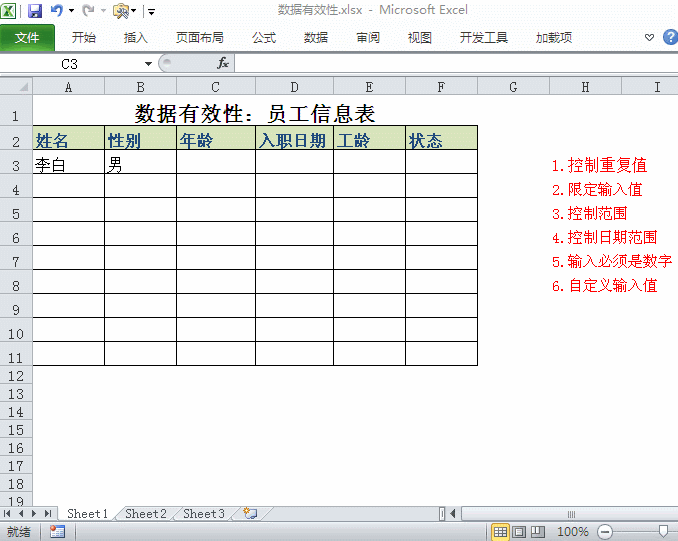Open the redo history dropdown arrow

[103, 10]
